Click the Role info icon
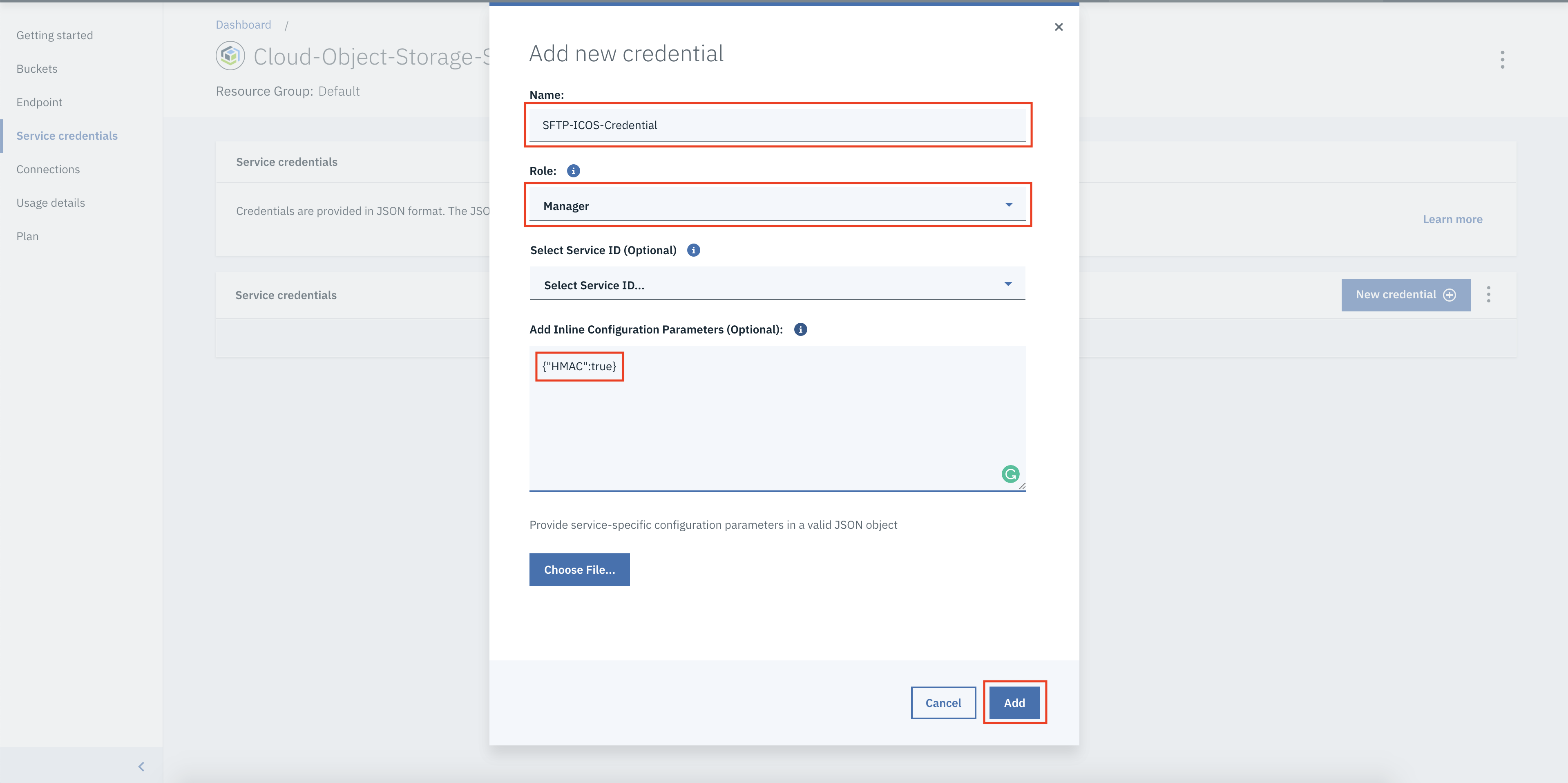 click(x=573, y=171)
